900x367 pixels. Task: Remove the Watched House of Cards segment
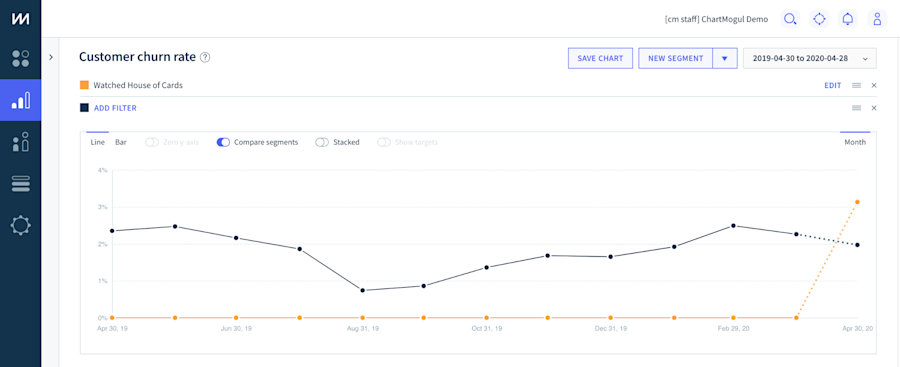pos(874,86)
